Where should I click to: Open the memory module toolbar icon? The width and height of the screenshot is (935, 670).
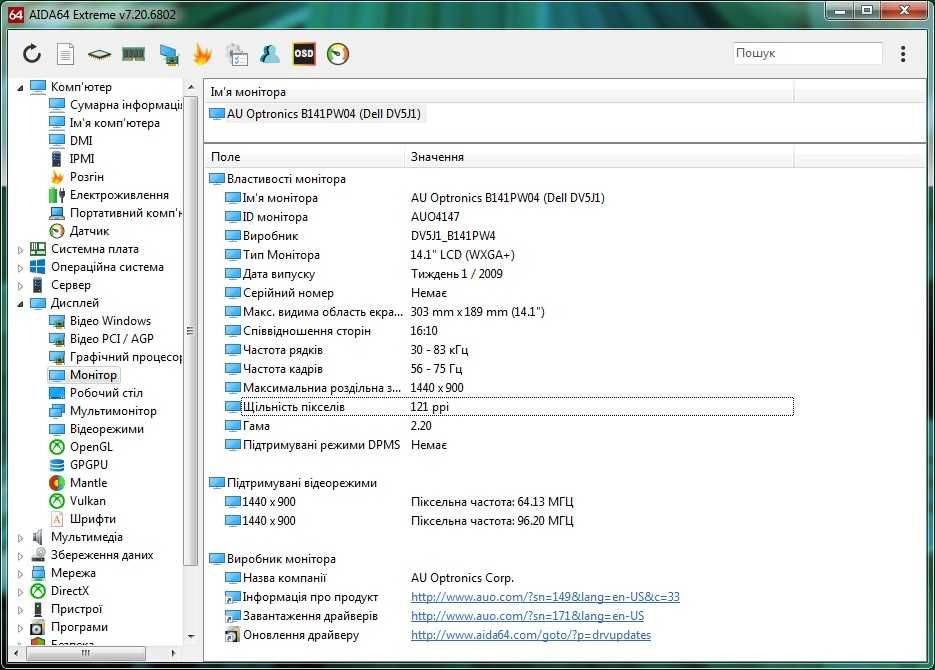pyautogui.click(x=134, y=55)
